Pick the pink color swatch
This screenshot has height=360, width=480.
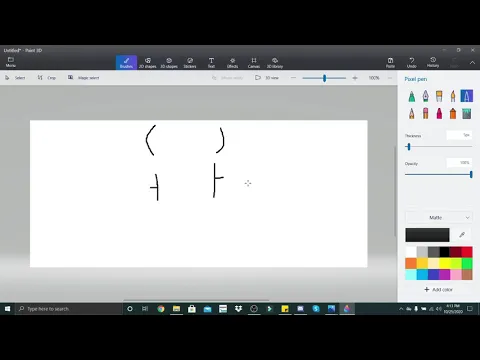pyautogui.click(x=456, y=274)
